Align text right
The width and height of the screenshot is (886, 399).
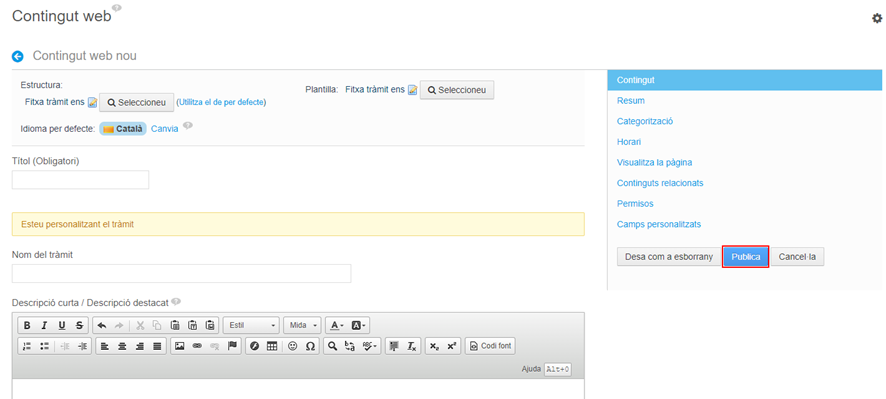point(140,346)
